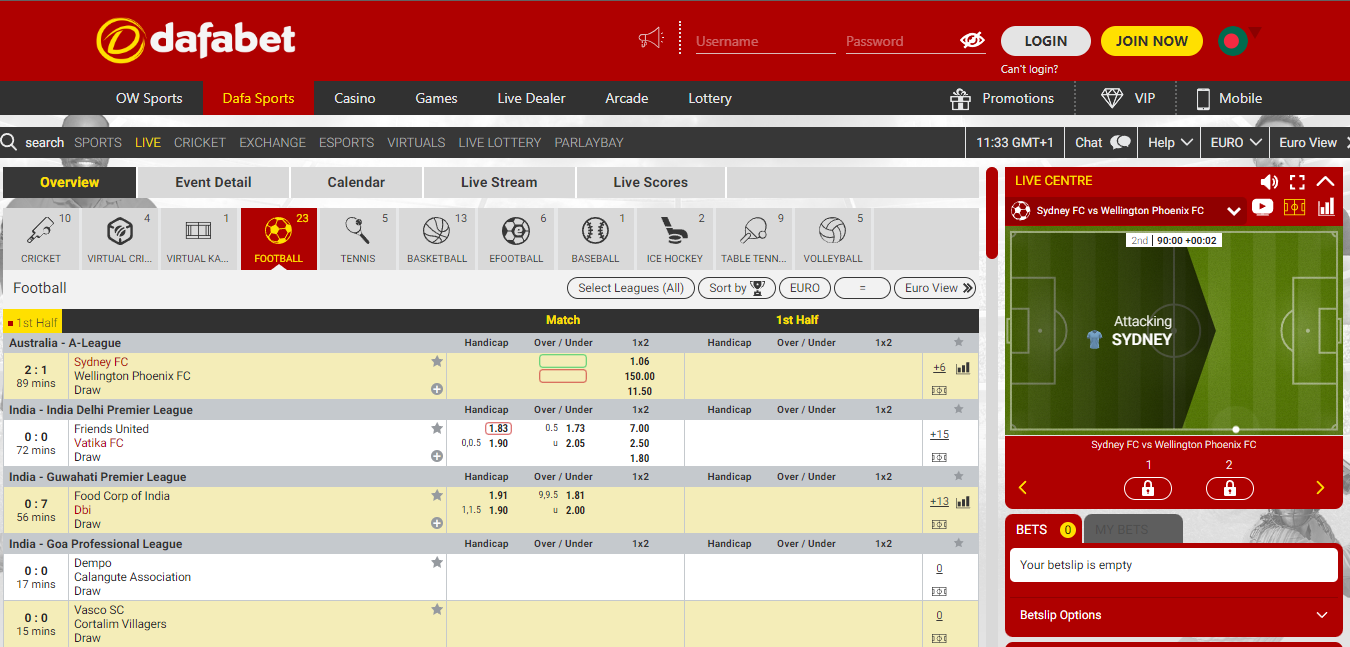Image resolution: width=1350 pixels, height=647 pixels.
Task: Expand more markets for Friends United match
Action: click(x=437, y=456)
